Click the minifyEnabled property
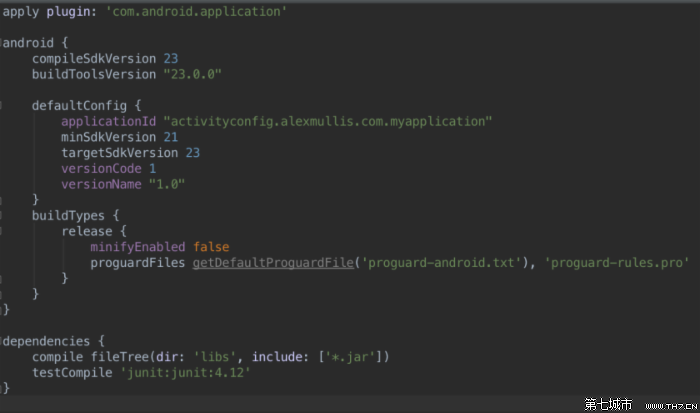Viewport: 700px width, 413px height. click(138, 247)
